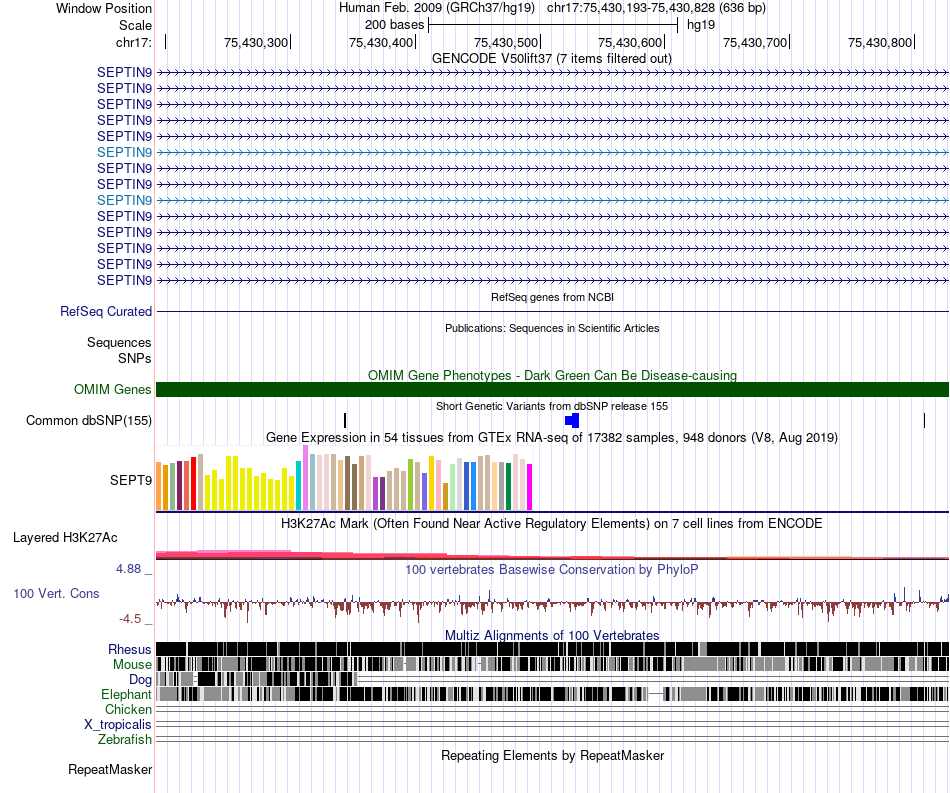Click the GTEx Gene Expression track title
This screenshot has width=950, height=793.
tap(552, 437)
